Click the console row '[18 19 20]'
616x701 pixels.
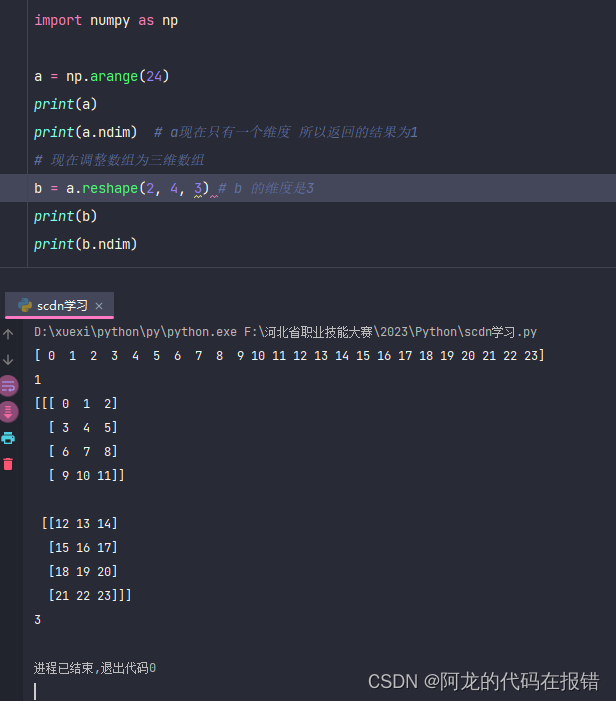point(83,571)
